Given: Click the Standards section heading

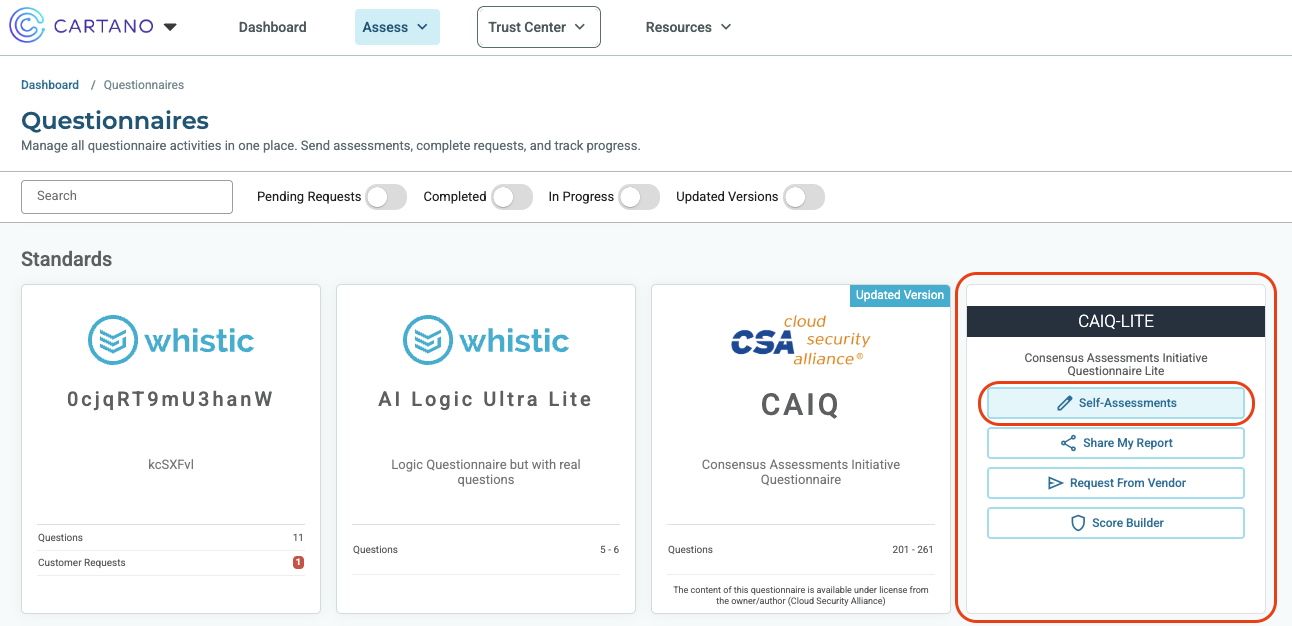Looking at the screenshot, I should pos(66,259).
